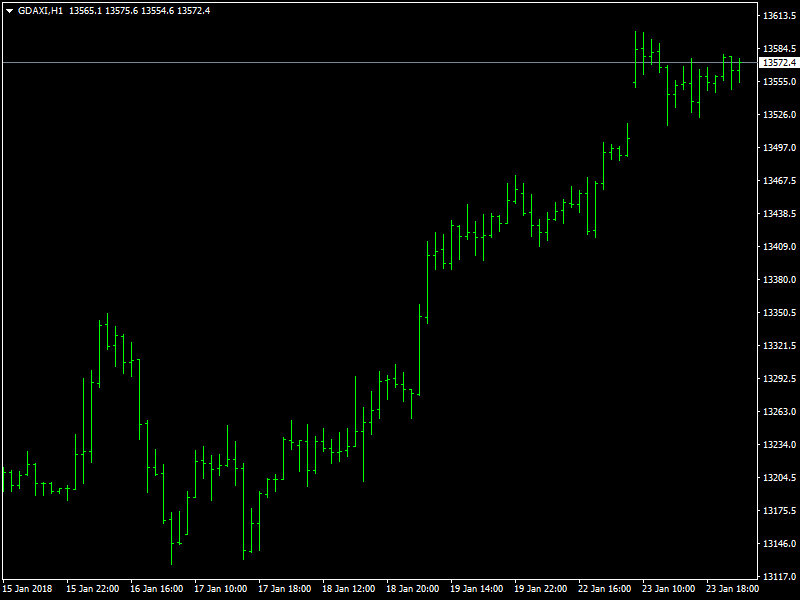
Task: Click the OHLC values 13565.1 13575.6 13554.6 13572.4
Action: tap(139, 11)
